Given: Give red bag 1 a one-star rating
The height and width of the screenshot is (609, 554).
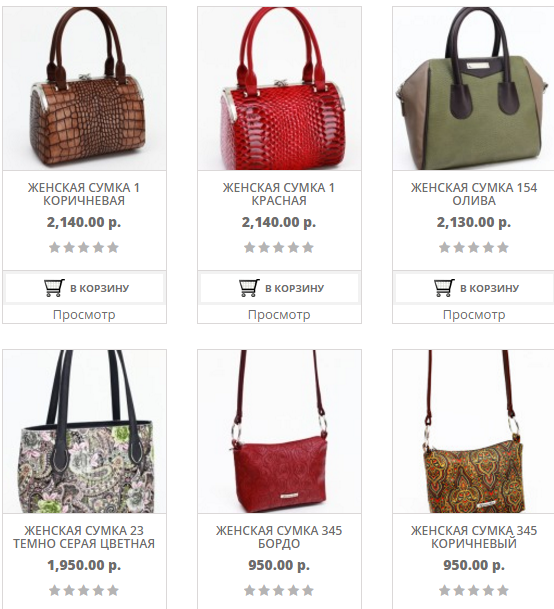Looking at the screenshot, I should (249, 247).
